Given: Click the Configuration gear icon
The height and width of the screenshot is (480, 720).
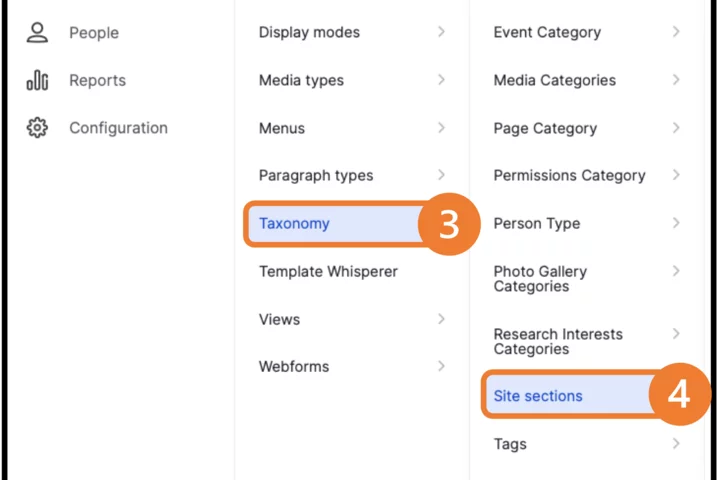Looking at the screenshot, I should click(37, 128).
